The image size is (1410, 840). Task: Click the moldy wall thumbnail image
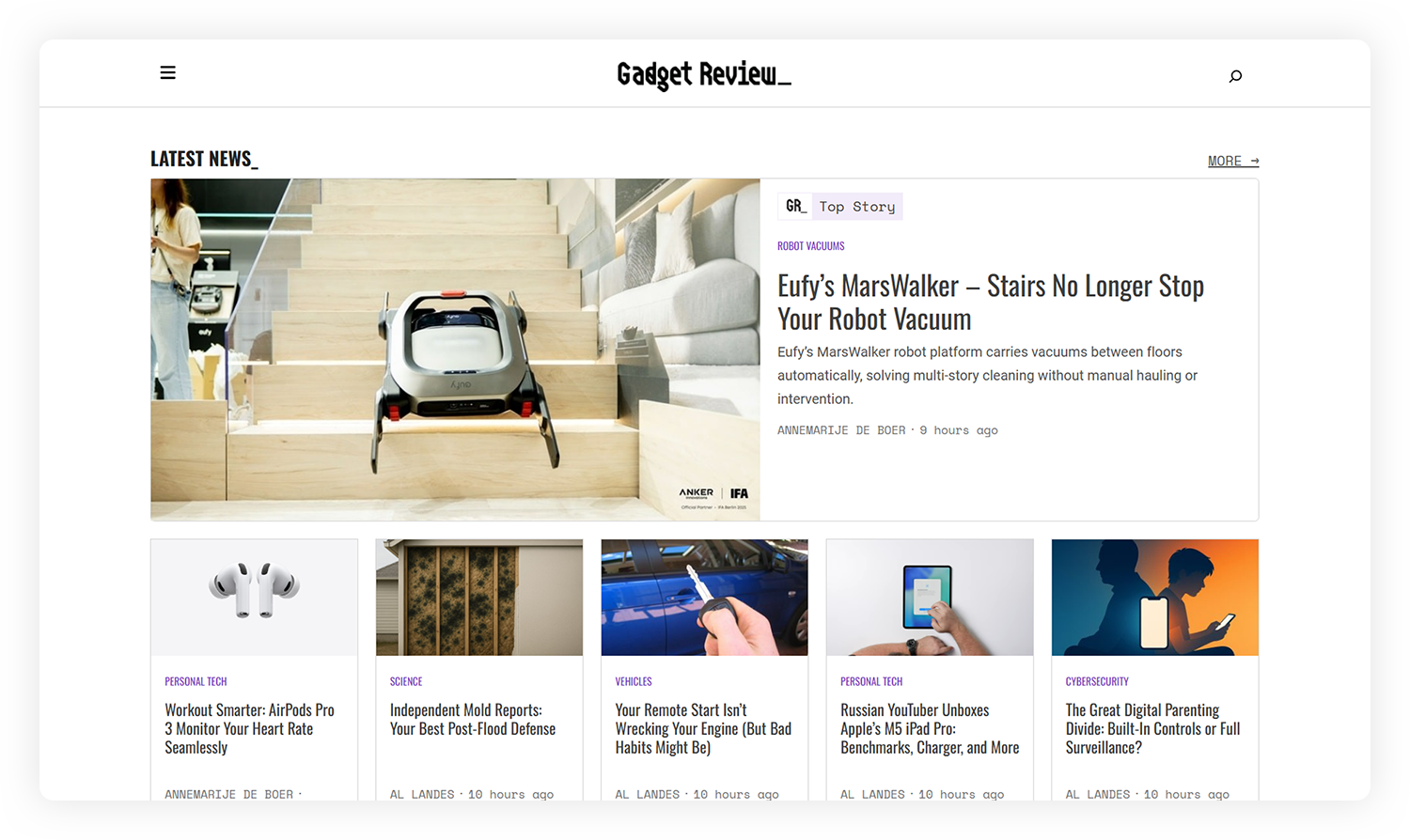point(479,597)
